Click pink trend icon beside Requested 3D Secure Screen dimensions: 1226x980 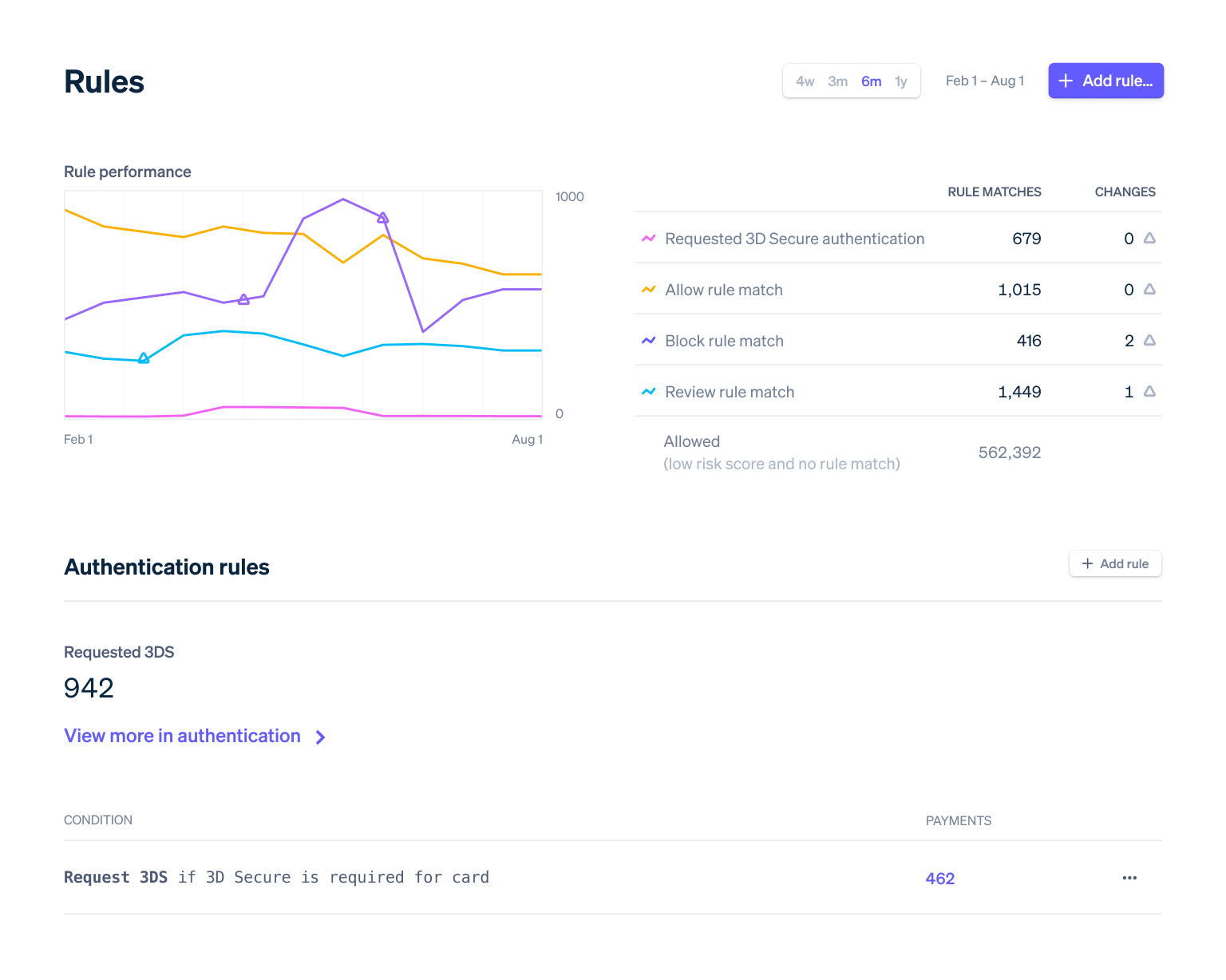(648, 239)
